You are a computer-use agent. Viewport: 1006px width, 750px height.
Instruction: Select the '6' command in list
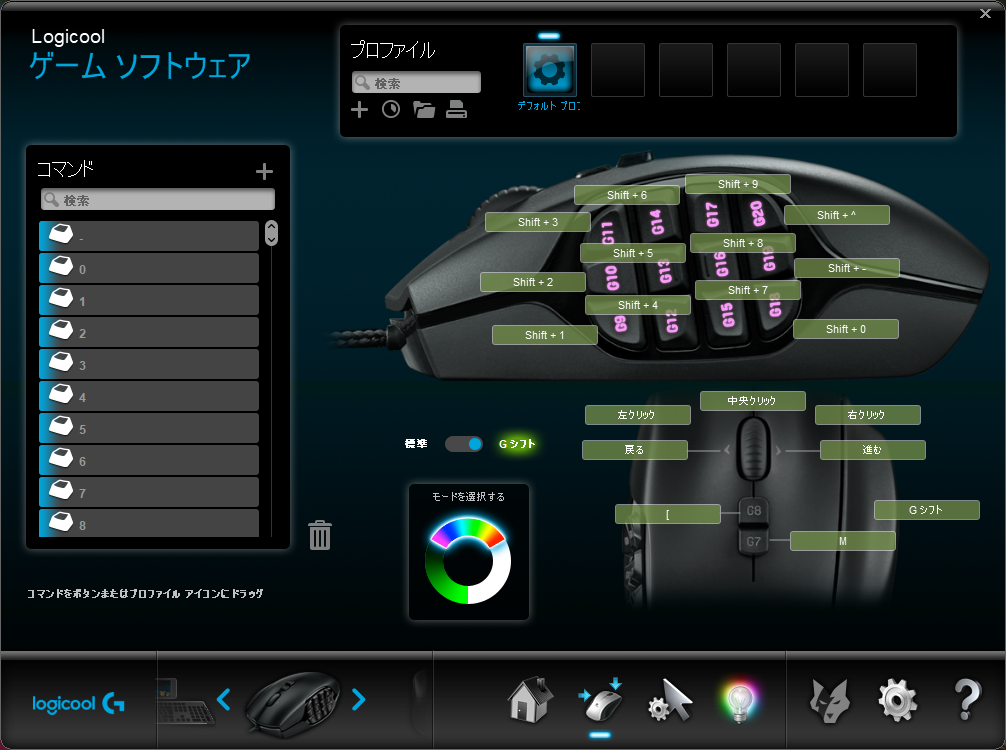tap(149, 461)
